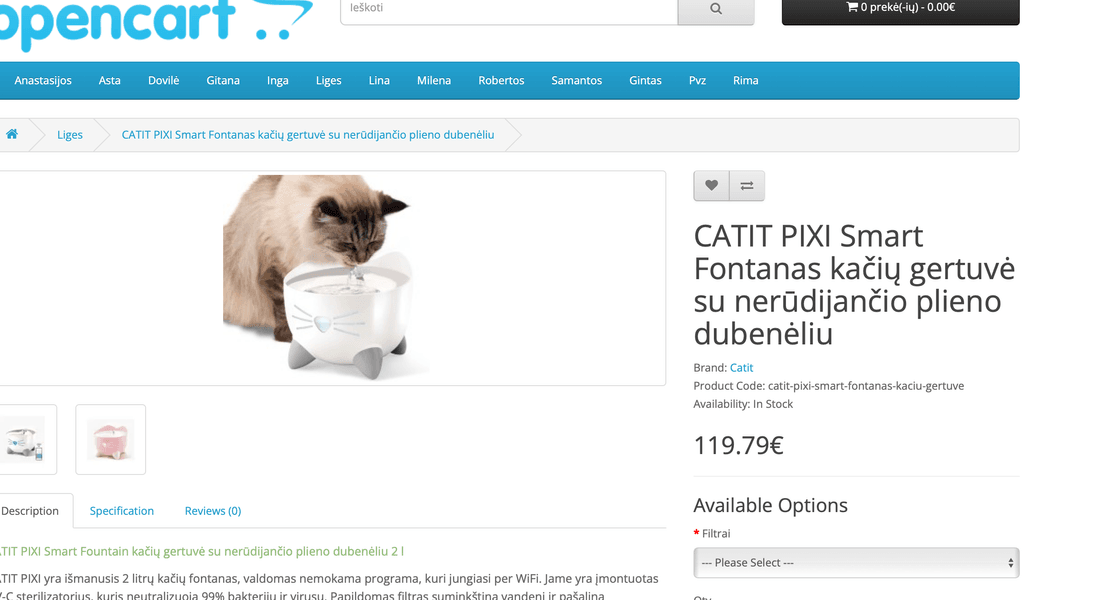Open the pink fountain thumbnail image
1097x600 pixels.
(x=111, y=439)
